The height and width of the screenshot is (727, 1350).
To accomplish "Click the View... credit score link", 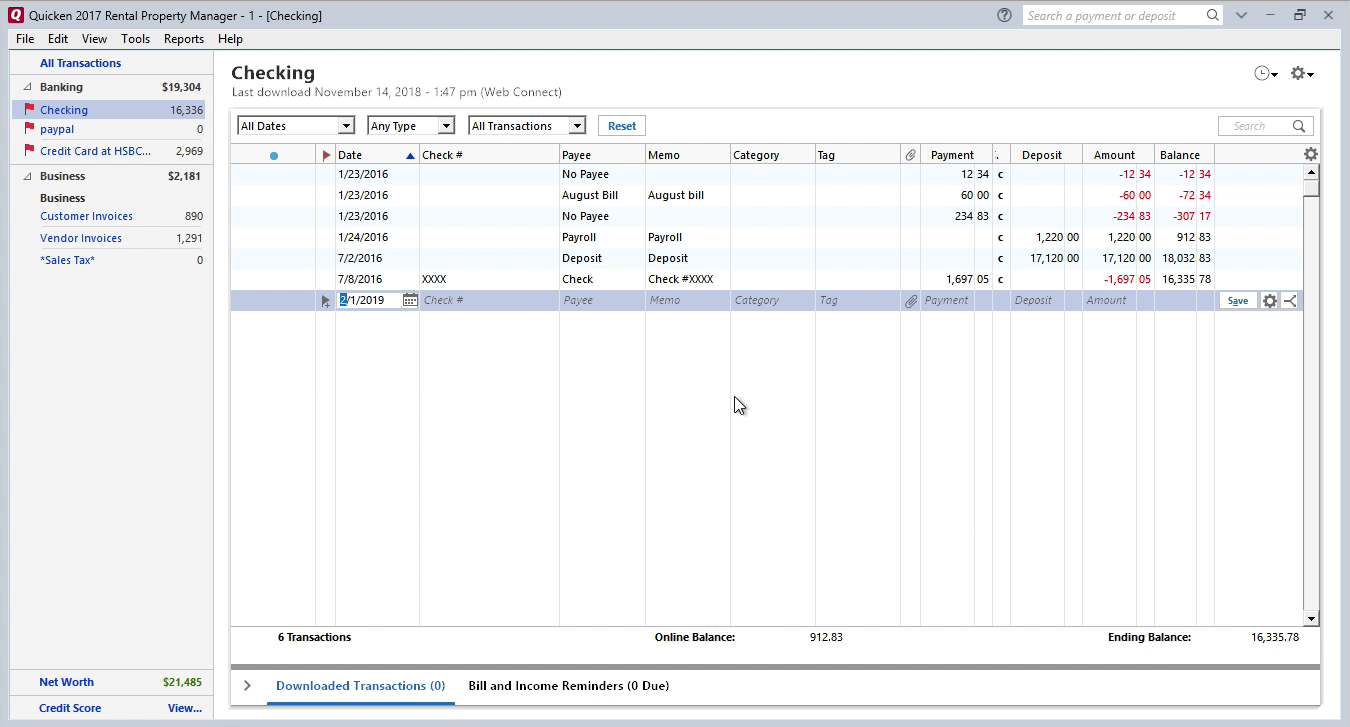I will [x=185, y=708].
